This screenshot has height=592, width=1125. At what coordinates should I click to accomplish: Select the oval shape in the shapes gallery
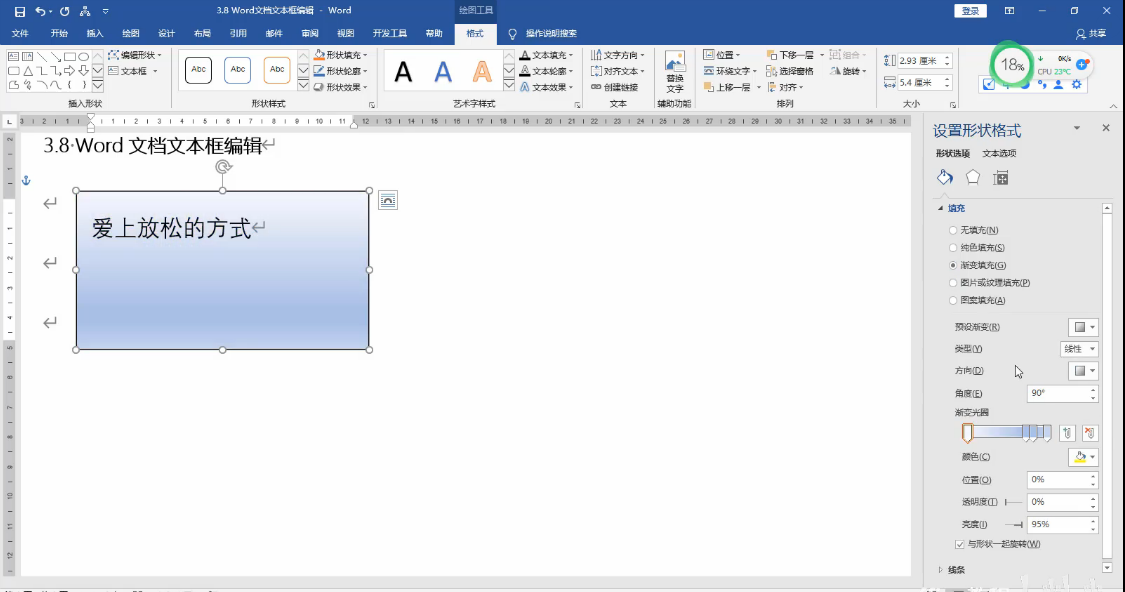pyautogui.click(x=83, y=56)
